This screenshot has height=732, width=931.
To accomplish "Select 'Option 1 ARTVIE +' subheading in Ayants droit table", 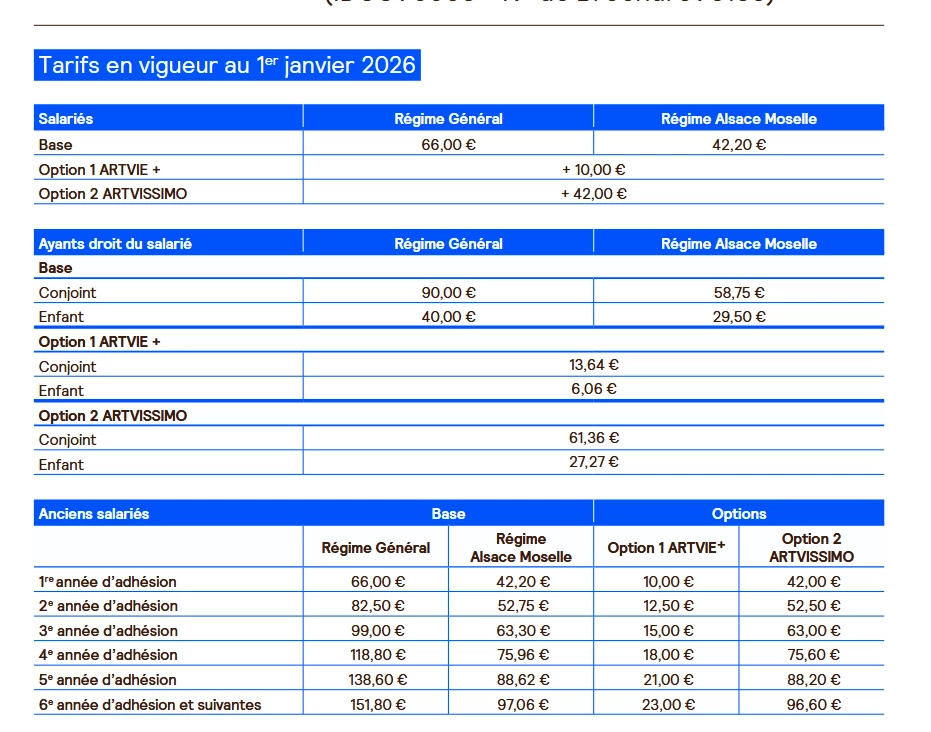I will pyautogui.click(x=99, y=342).
